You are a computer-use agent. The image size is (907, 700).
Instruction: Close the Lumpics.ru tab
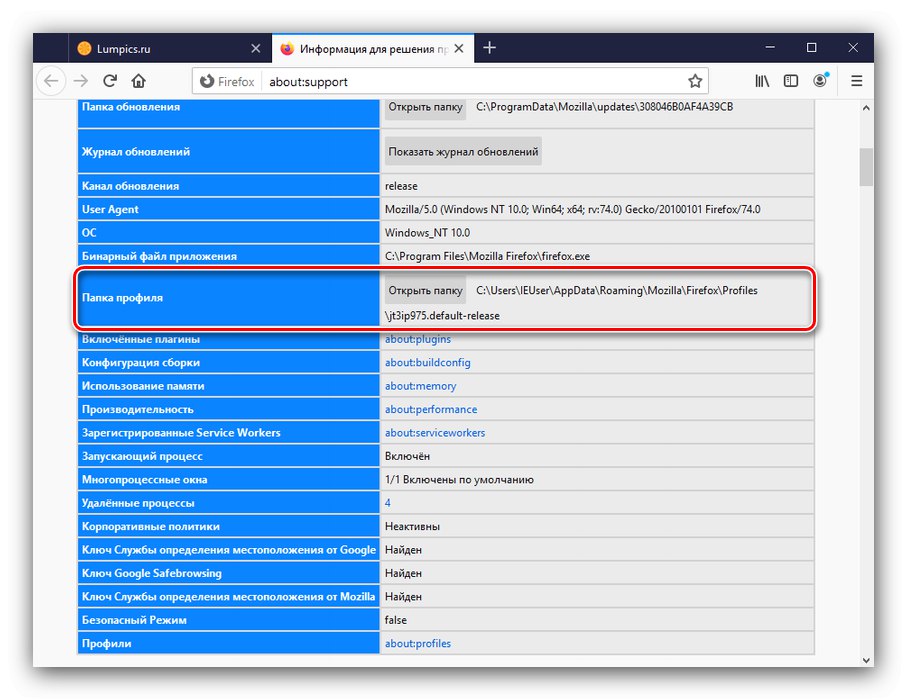click(256, 49)
